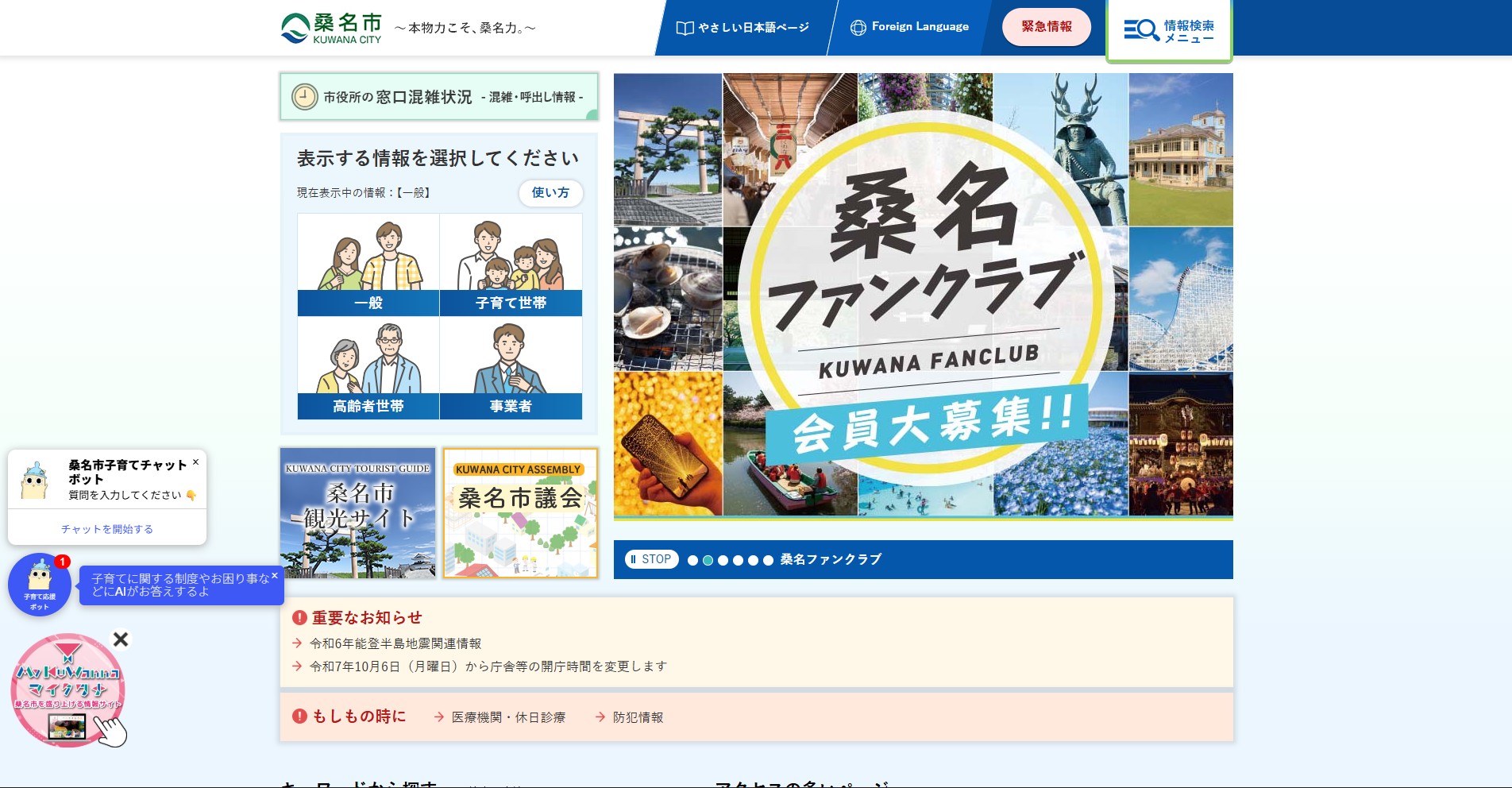Image resolution: width=1512 pixels, height=788 pixels.
Task: Click the 使い方 button
Action: point(550,193)
